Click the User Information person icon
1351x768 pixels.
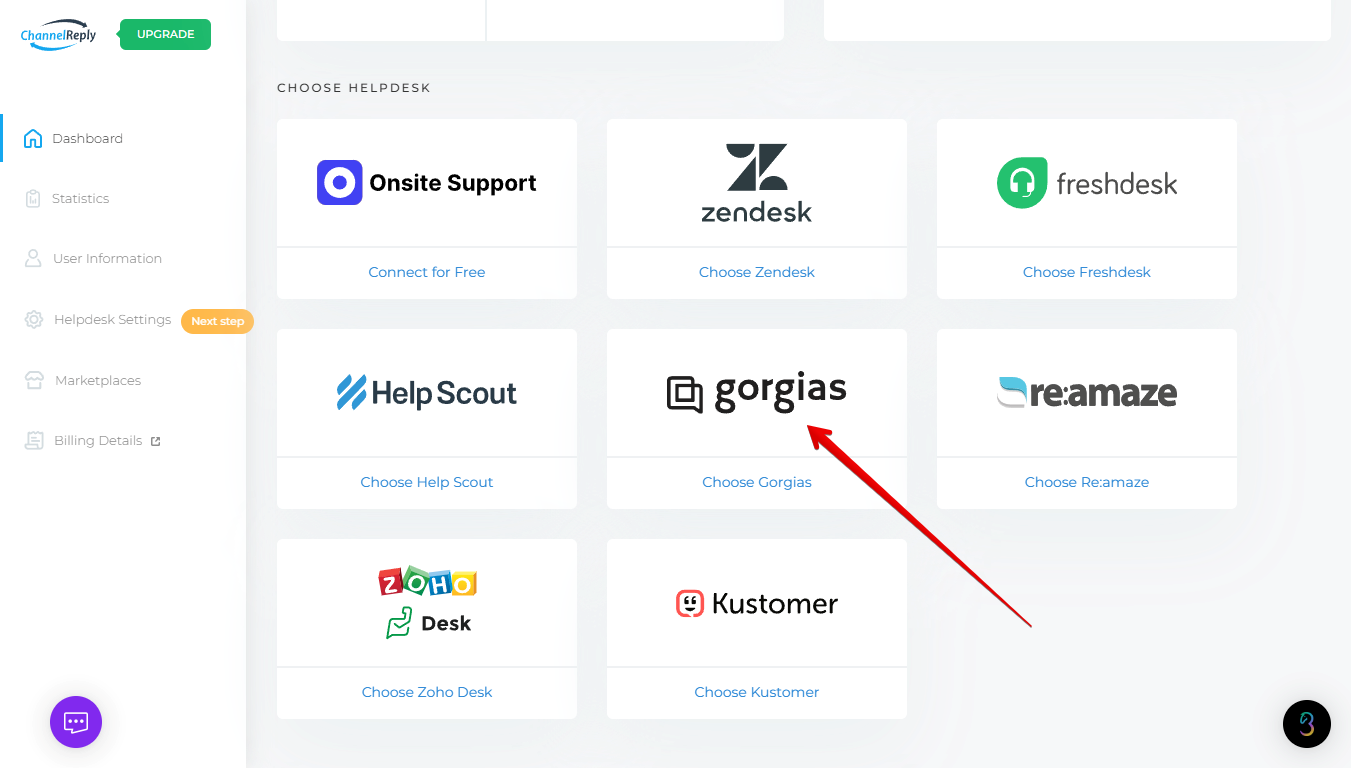[x=33, y=258]
